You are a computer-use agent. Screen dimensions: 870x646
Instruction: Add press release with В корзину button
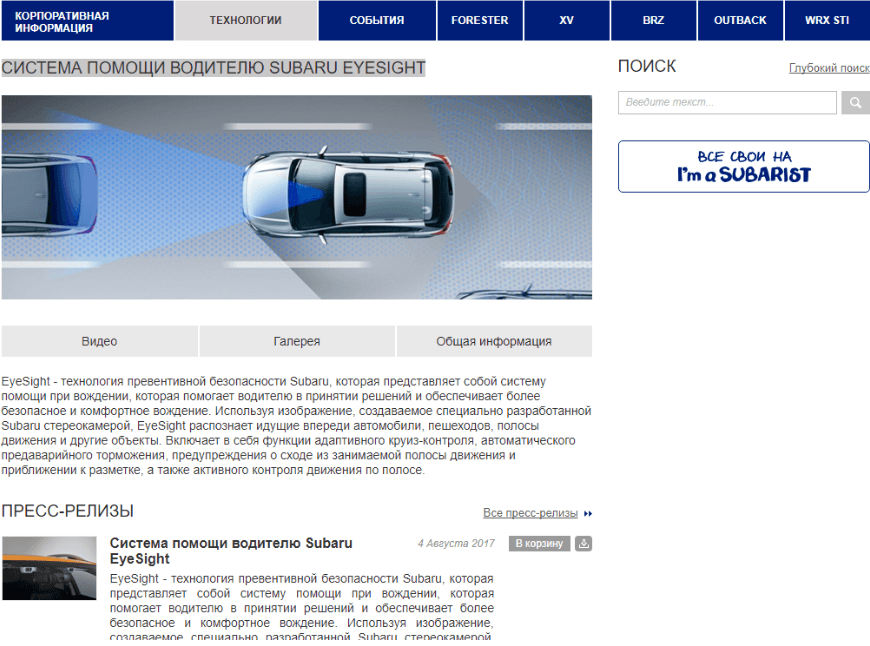tap(539, 543)
